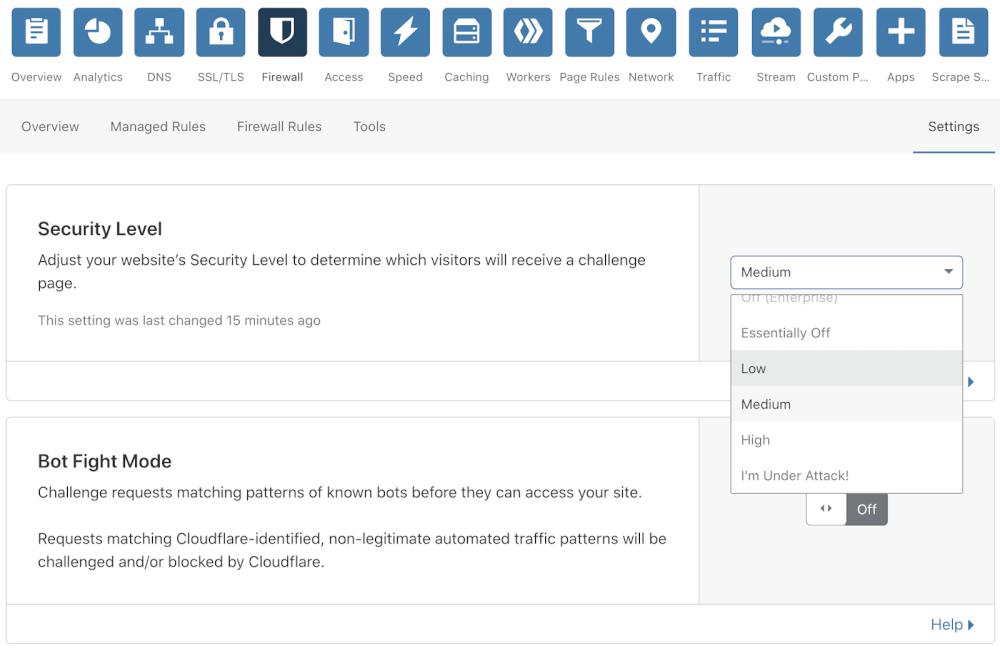Go to the Tools tab
Viewport: 1000px width, 651px height.
tap(369, 127)
